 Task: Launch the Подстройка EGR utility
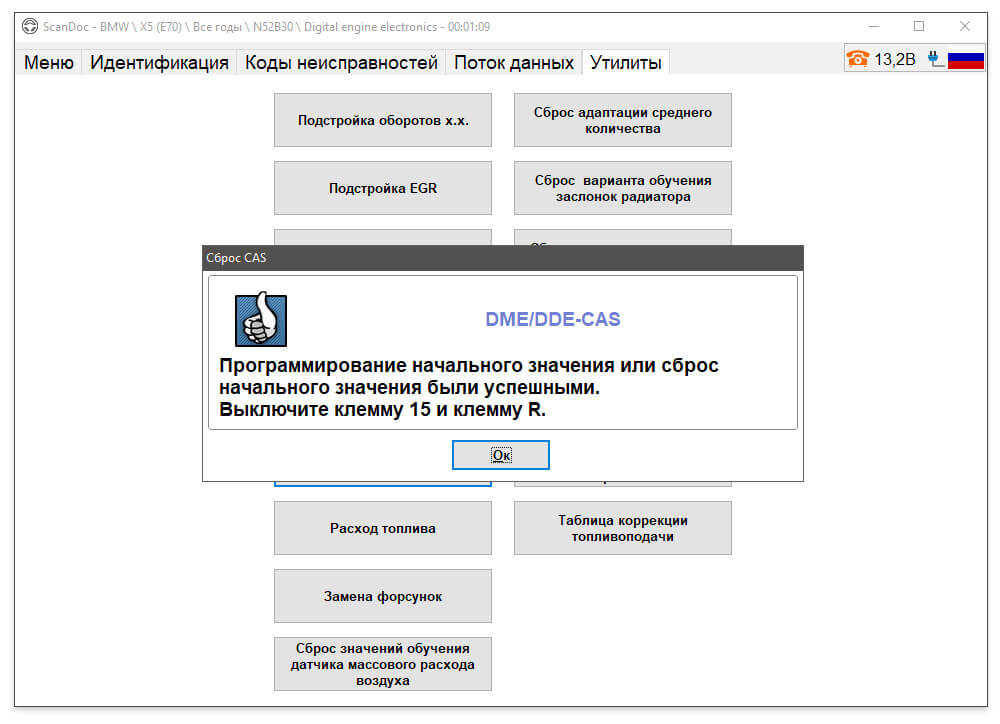(x=383, y=188)
